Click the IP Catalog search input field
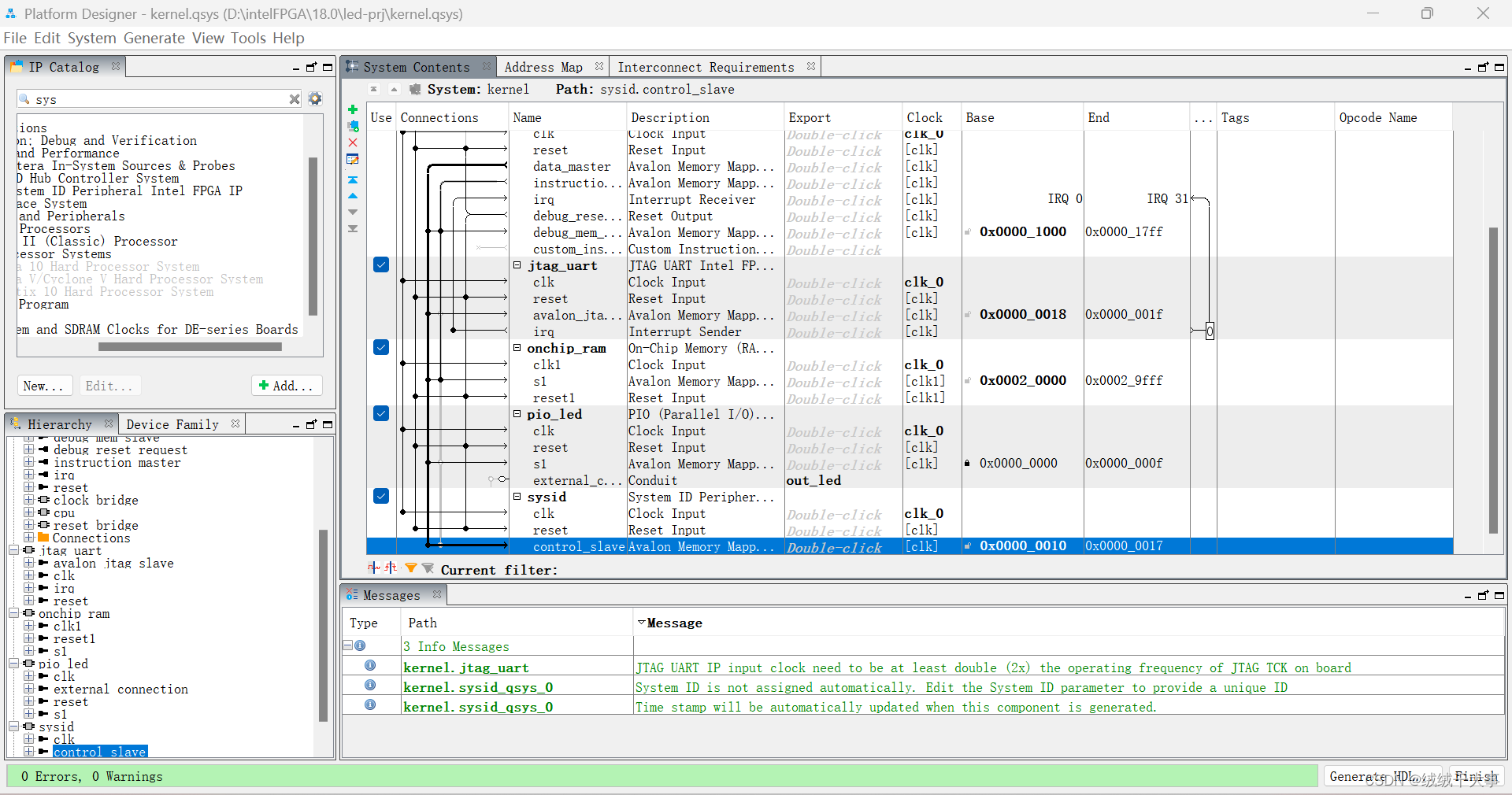Image resolution: width=1512 pixels, height=795 pixels. point(161,99)
